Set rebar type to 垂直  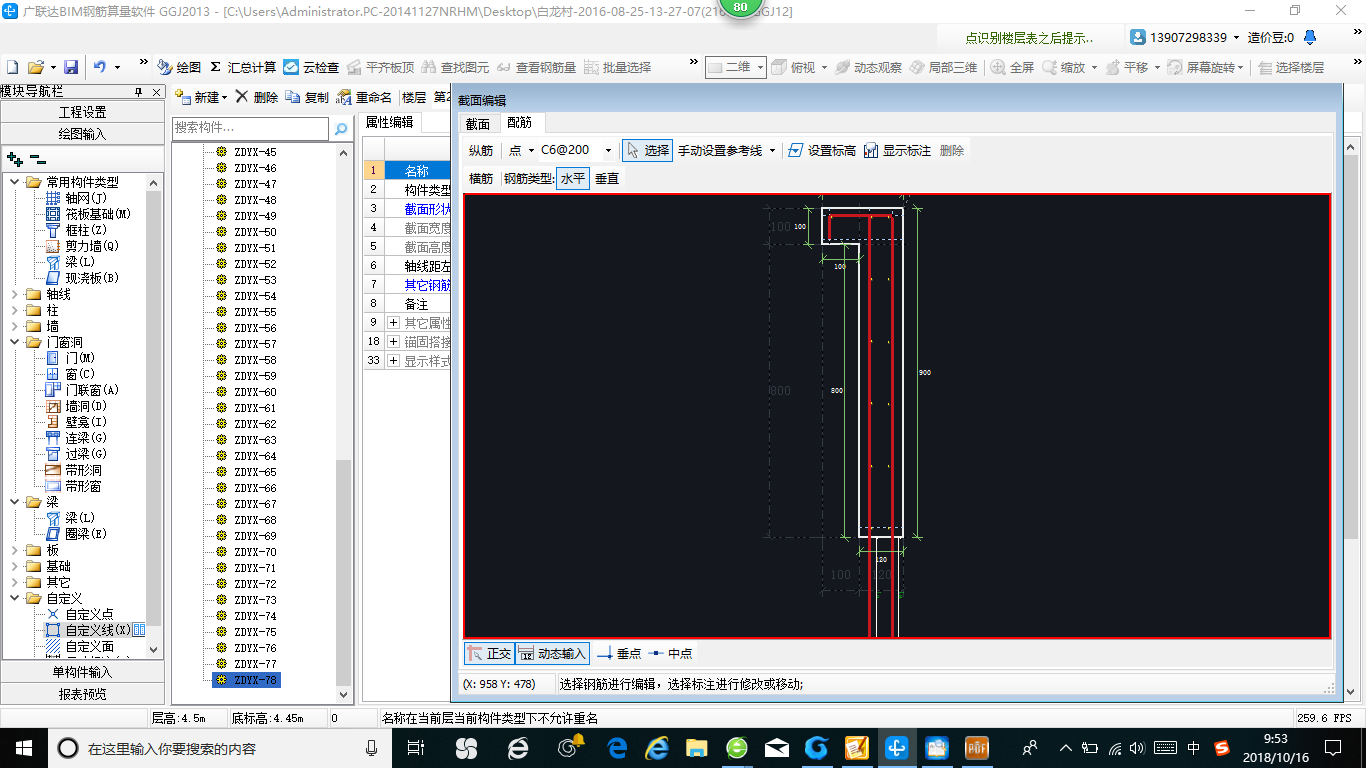[x=607, y=178]
